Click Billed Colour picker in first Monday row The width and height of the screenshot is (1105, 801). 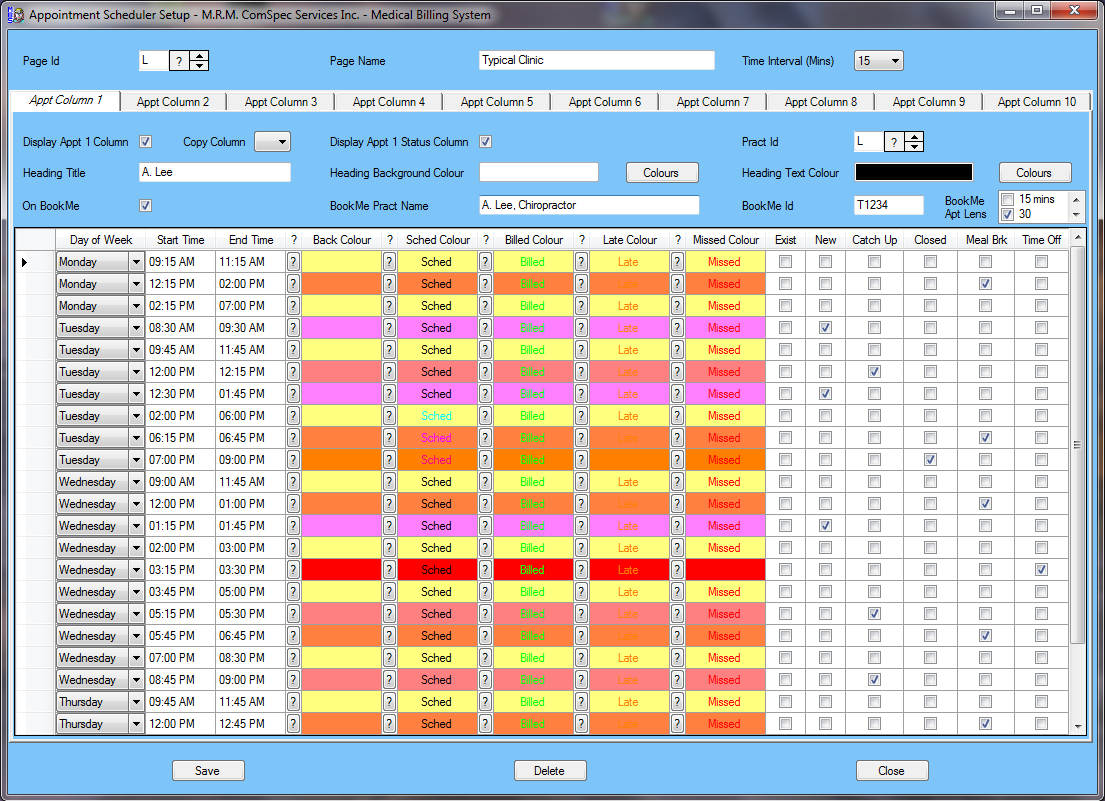(x=486, y=262)
